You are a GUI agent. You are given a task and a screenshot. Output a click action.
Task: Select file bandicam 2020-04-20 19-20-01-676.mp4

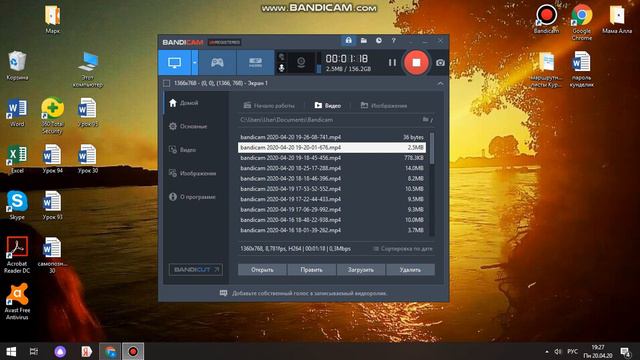pos(332,147)
